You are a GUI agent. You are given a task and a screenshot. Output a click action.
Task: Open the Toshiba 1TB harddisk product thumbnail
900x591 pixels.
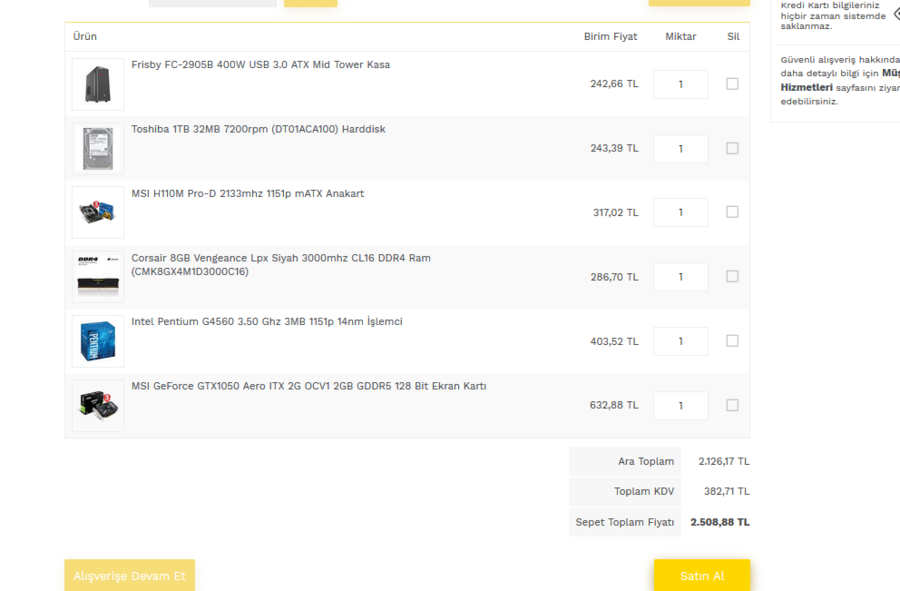coord(98,149)
